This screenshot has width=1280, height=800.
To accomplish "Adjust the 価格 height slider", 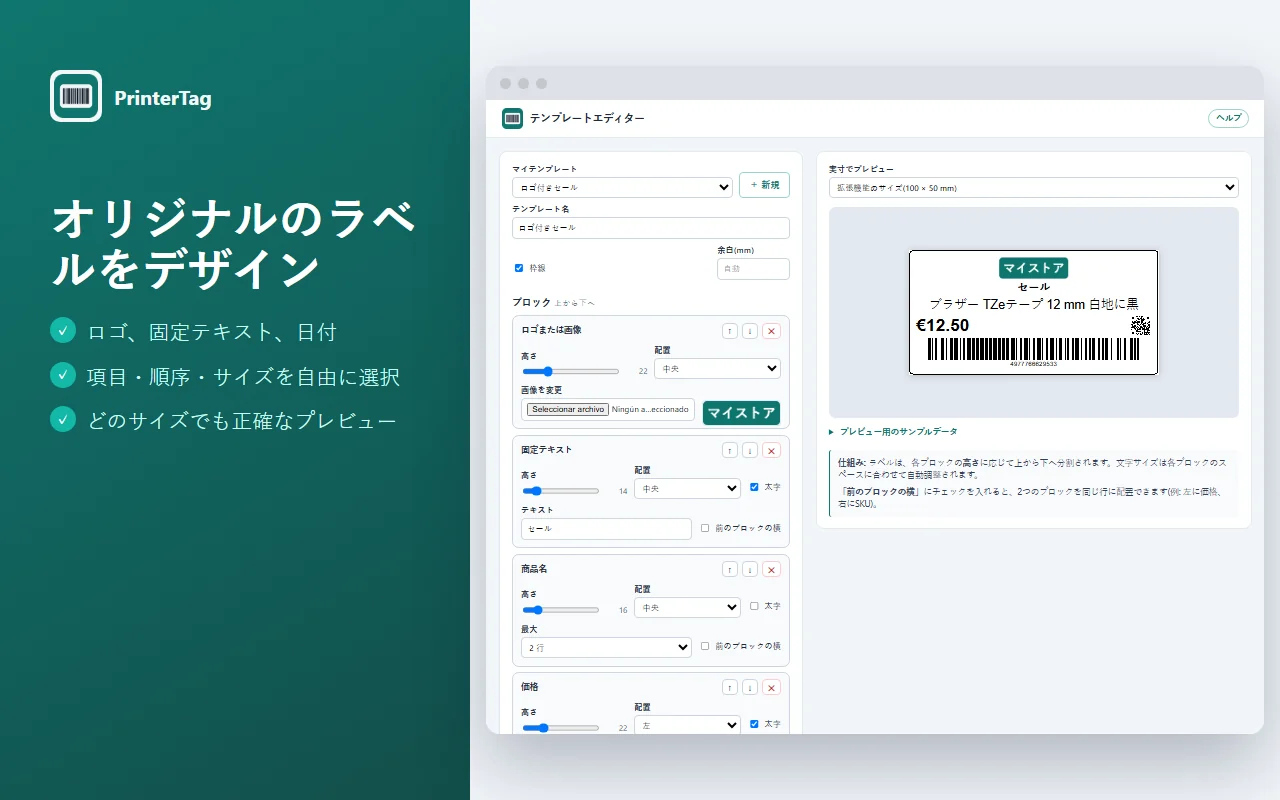I will pos(560,728).
